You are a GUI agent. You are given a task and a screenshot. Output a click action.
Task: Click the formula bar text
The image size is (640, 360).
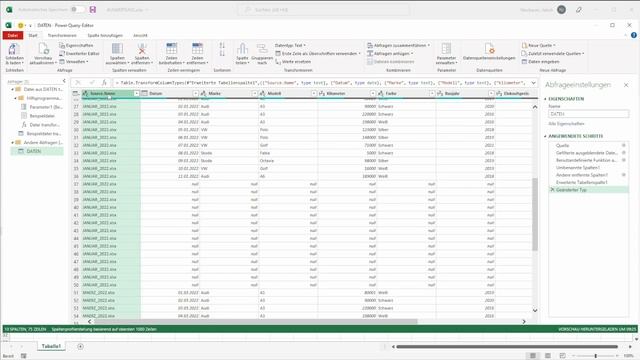click(x=321, y=83)
